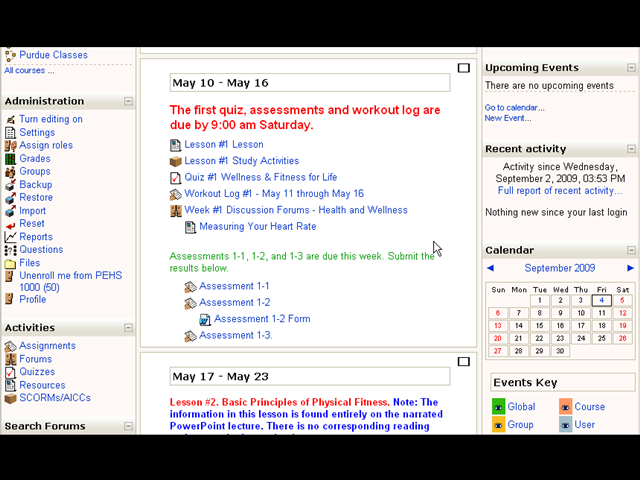Screen dimensions: 640x480
Task: Show only the May 10 - May 16 week
Action: [463, 68]
